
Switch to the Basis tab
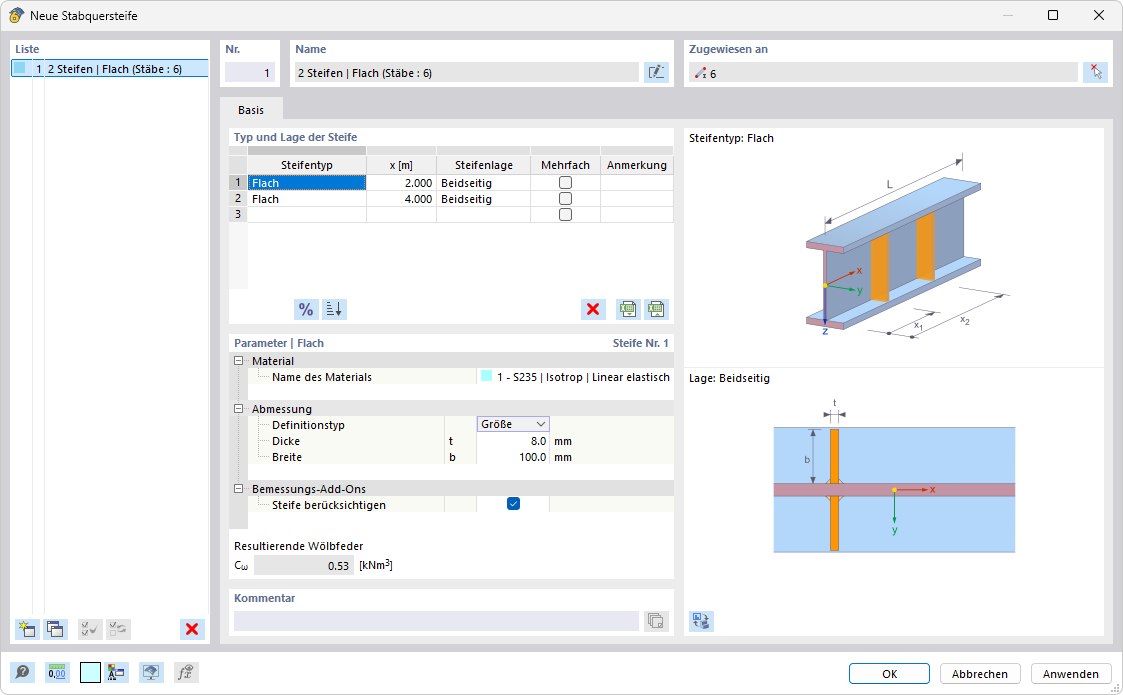point(251,109)
